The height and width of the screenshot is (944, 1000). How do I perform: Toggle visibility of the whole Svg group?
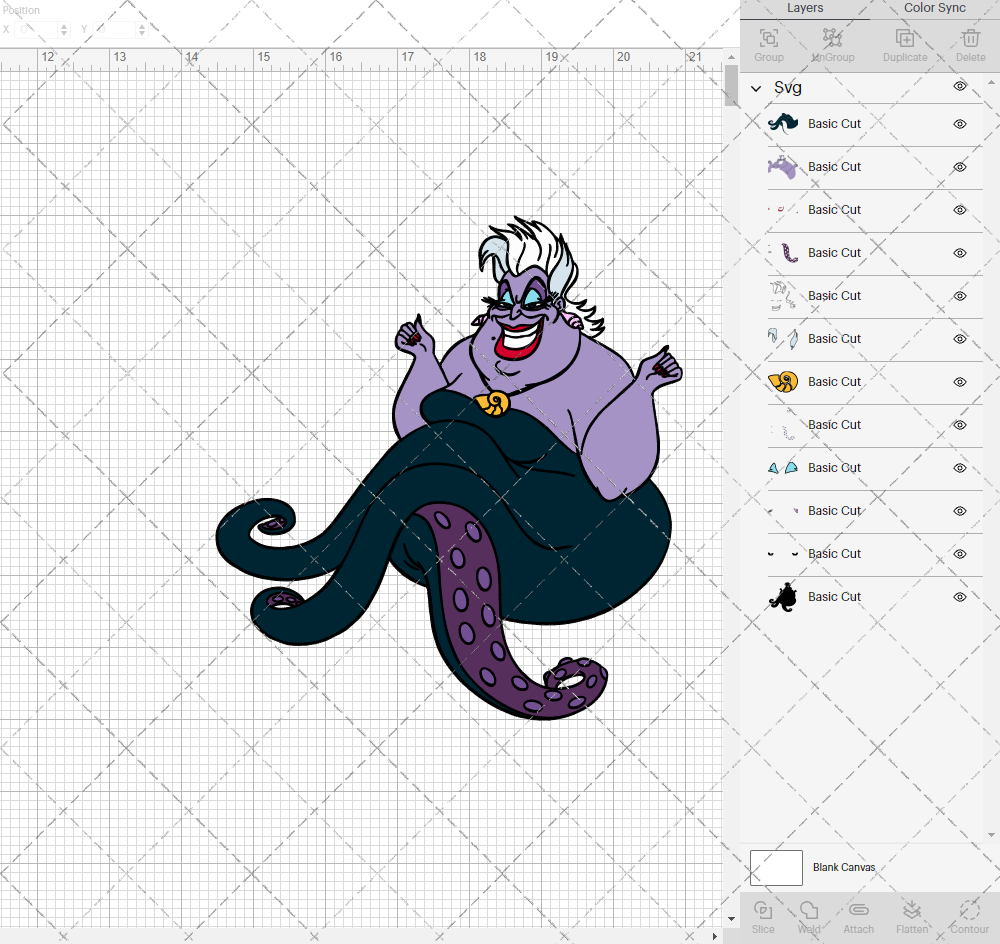click(x=960, y=86)
